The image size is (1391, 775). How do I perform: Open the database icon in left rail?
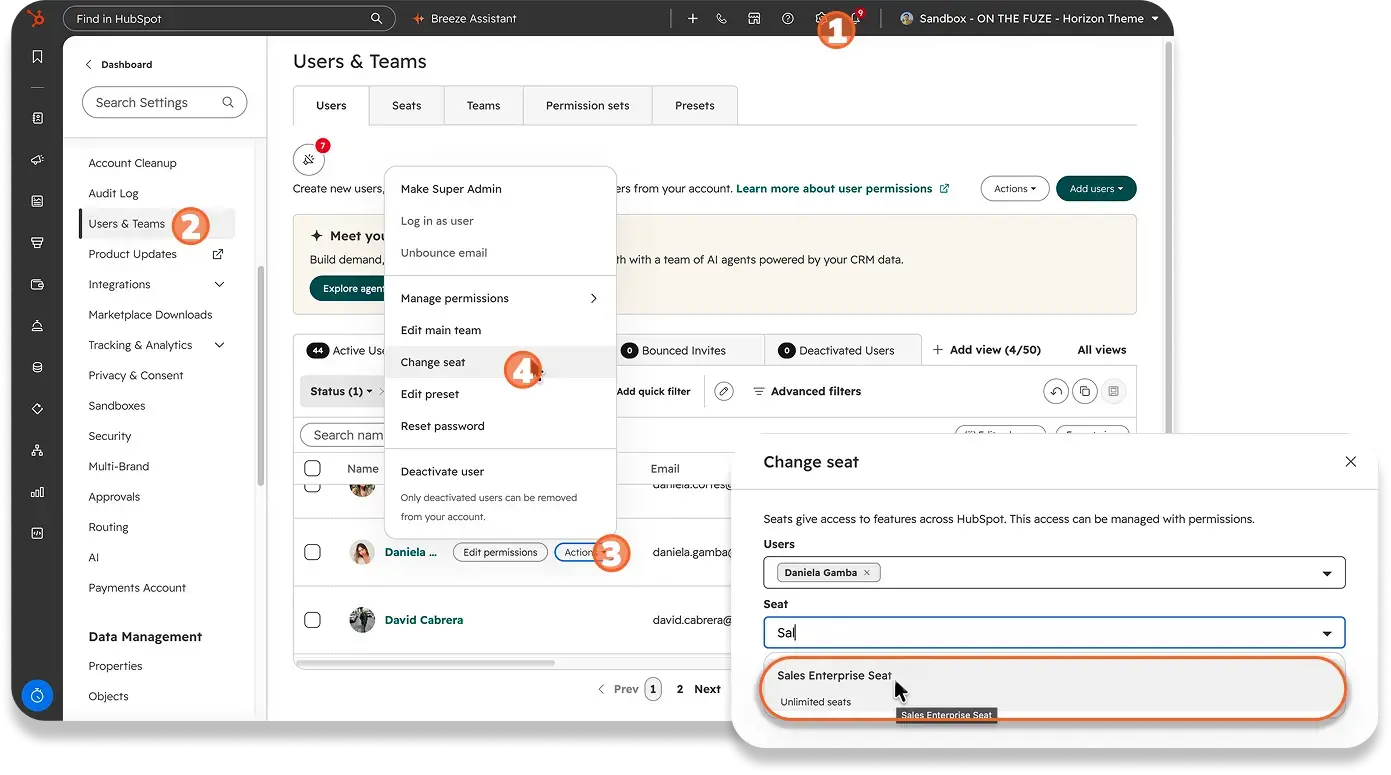[37, 367]
